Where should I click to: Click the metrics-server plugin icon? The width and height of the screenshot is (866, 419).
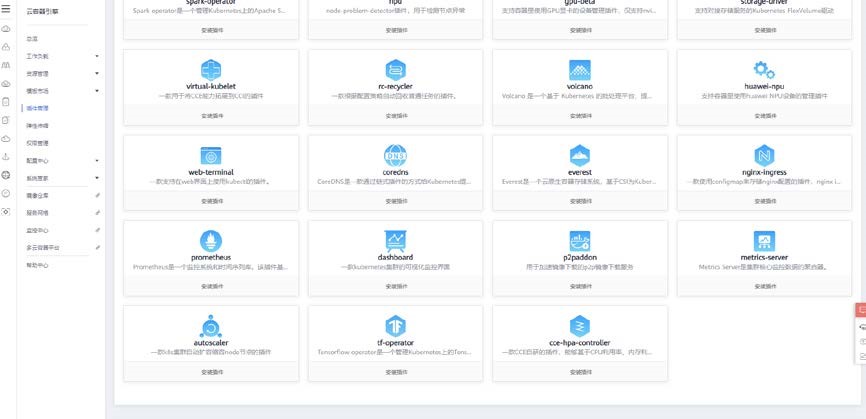click(764, 241)
